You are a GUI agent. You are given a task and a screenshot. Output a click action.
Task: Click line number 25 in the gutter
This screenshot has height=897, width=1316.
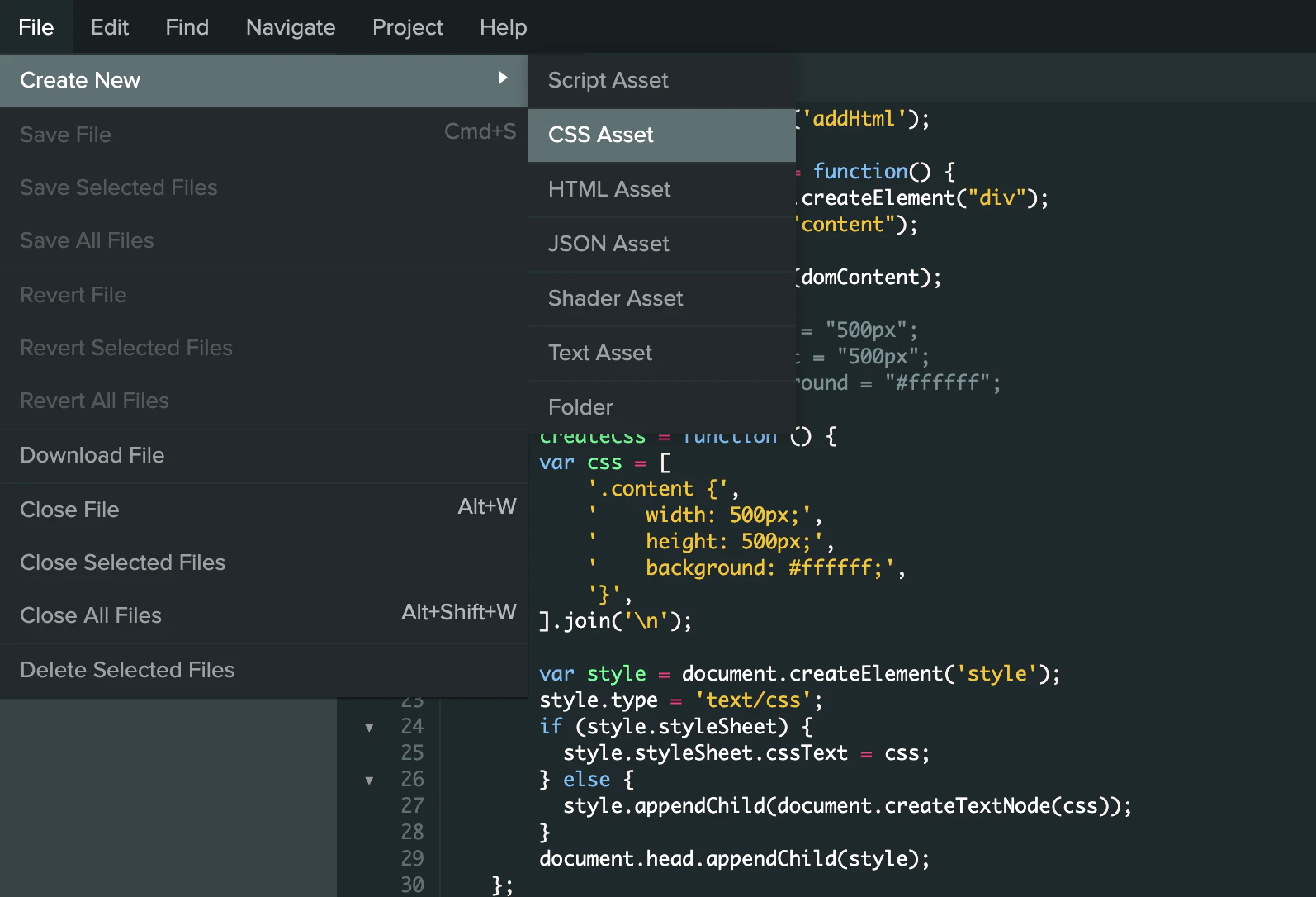[x=412, y=752]
